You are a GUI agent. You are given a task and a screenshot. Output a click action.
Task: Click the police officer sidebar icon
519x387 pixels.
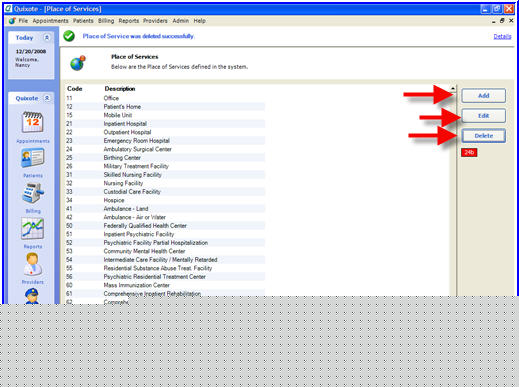click(32, 296)
